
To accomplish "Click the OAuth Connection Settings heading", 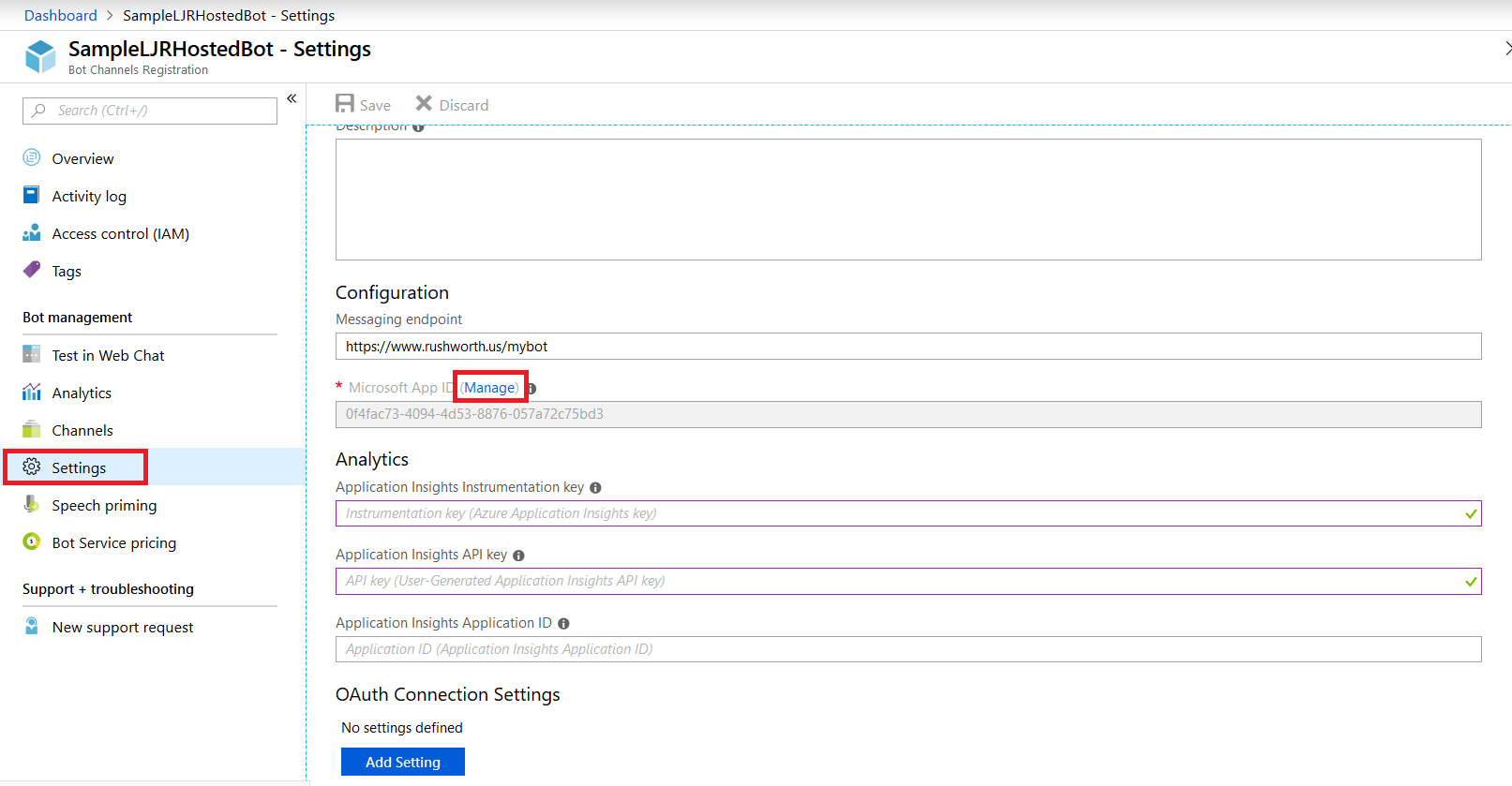I will click(x=448, y=694).
